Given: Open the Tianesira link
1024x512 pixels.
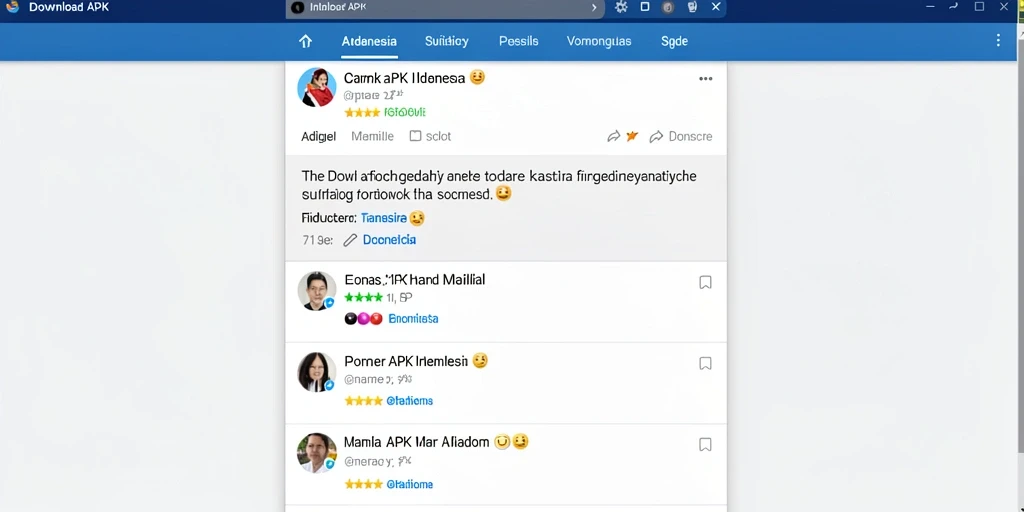Looking at the screenshot, I should click(383, 218).
